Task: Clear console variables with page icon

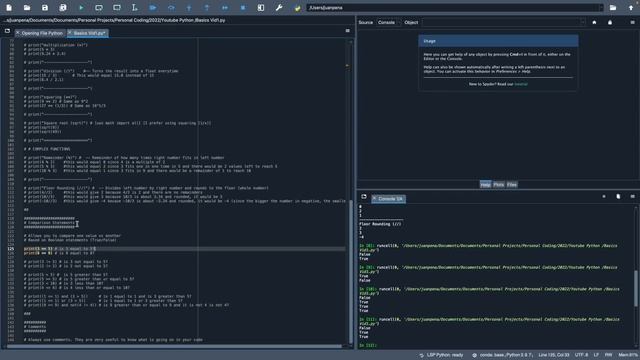Action: point(618,197)
